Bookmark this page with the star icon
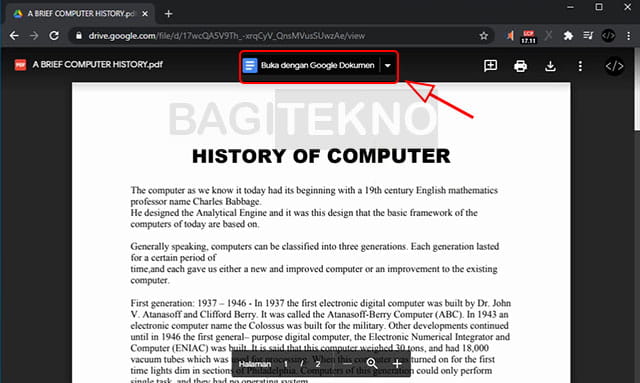The height and width of the screenshot is (383, 640). point(484,36)
